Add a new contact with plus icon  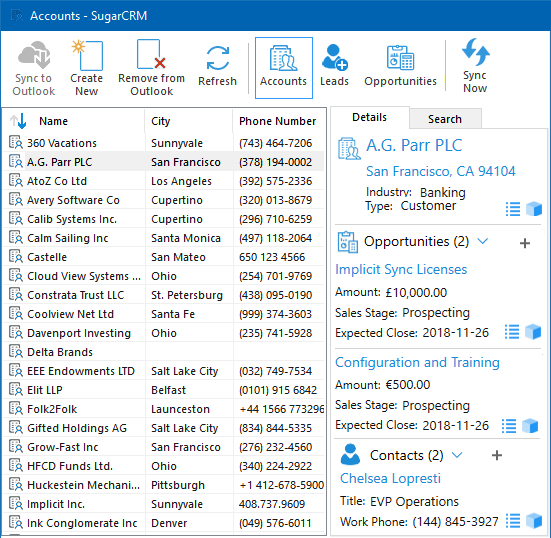click(497, 455)
